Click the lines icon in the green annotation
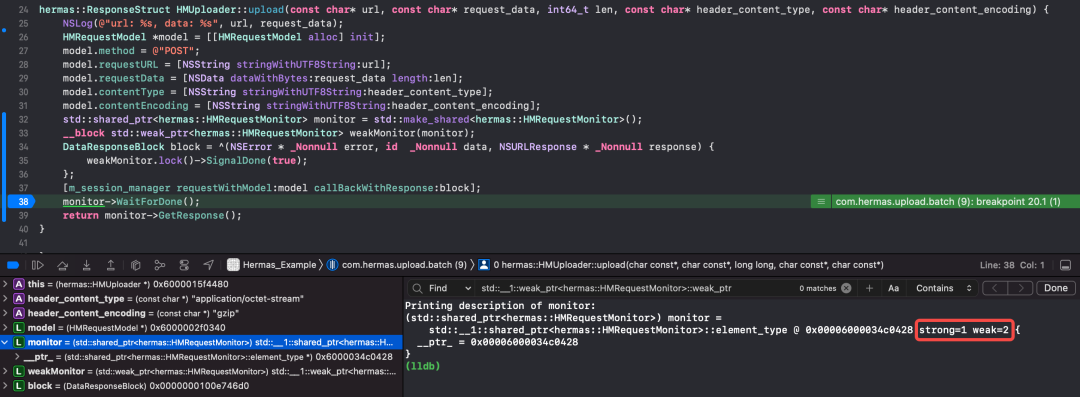The image size is (1080, 397). pyautogui.click(x=820, y=202)
